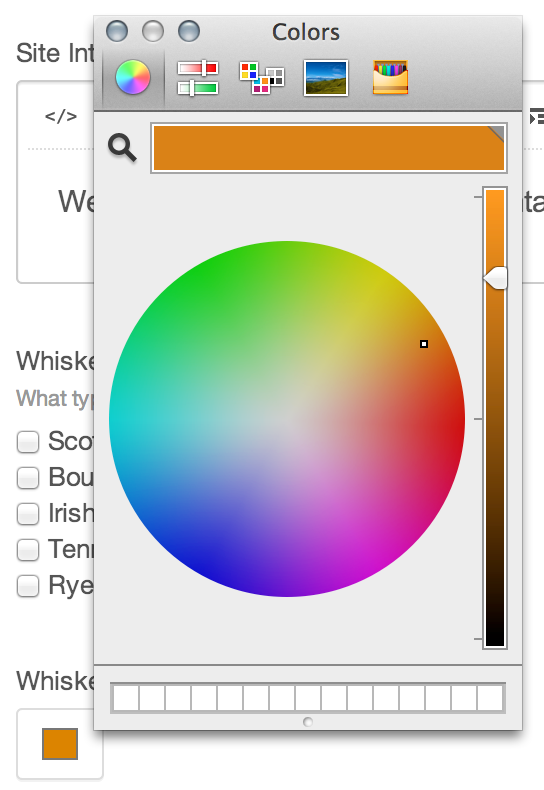Click the small square marker on color wheel

coord(424,344)
